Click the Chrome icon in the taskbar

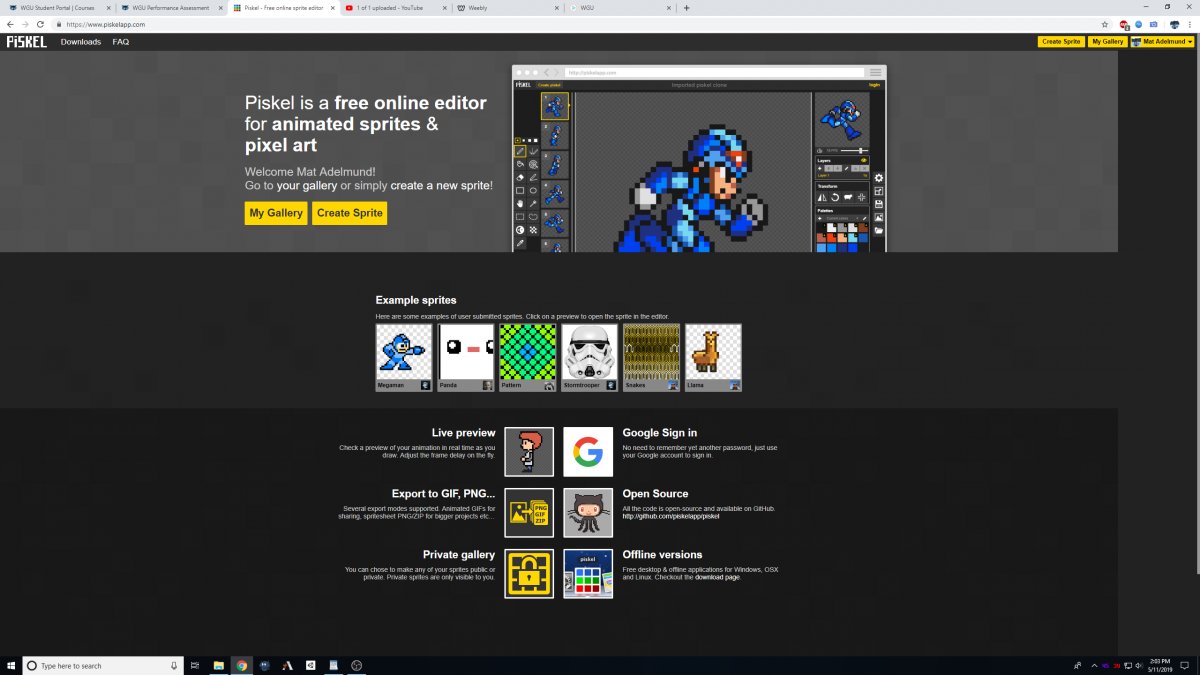[x=241, y=665]
